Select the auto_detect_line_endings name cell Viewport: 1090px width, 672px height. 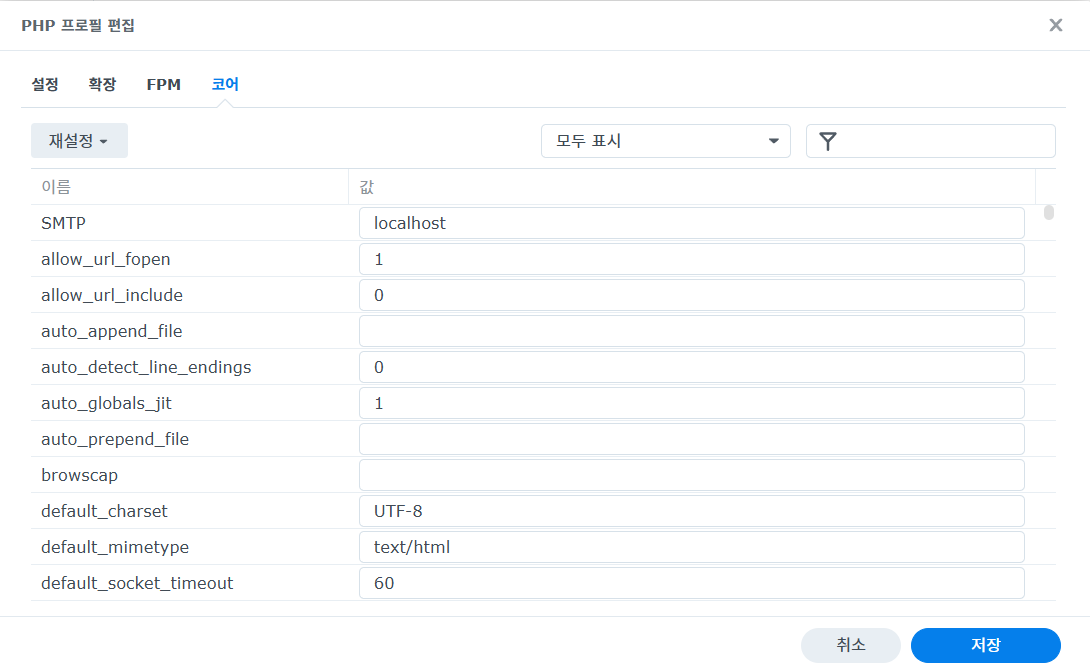[189, 367]
